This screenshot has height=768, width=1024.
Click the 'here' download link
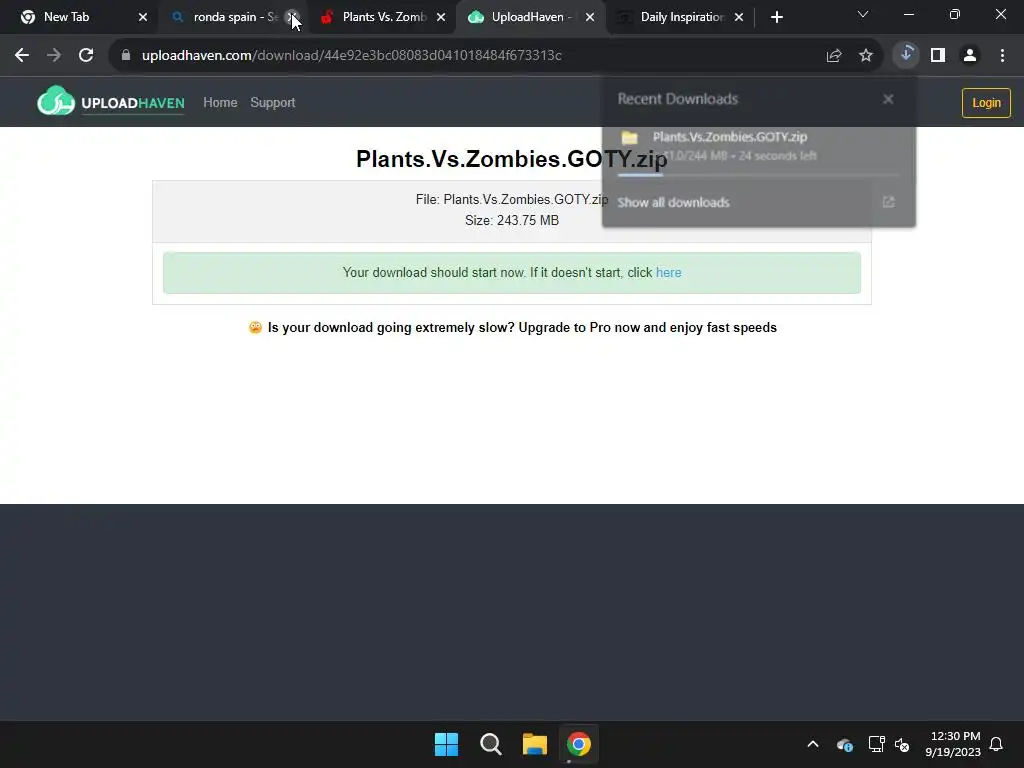[668, 272]
